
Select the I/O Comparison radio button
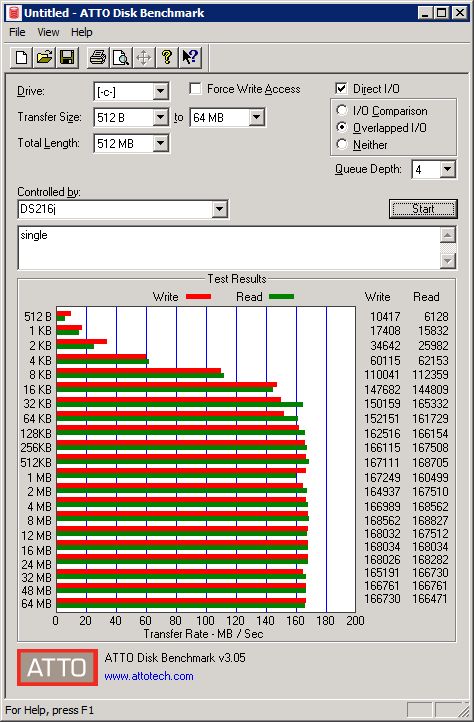click(x=342, y=111)
